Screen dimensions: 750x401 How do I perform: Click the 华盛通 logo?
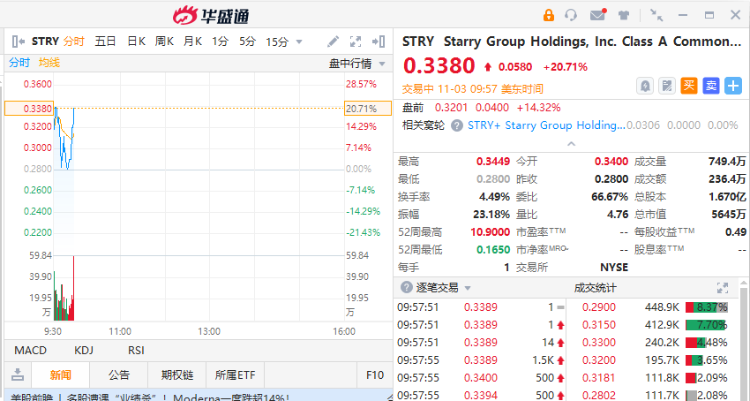tap(211, 15)
